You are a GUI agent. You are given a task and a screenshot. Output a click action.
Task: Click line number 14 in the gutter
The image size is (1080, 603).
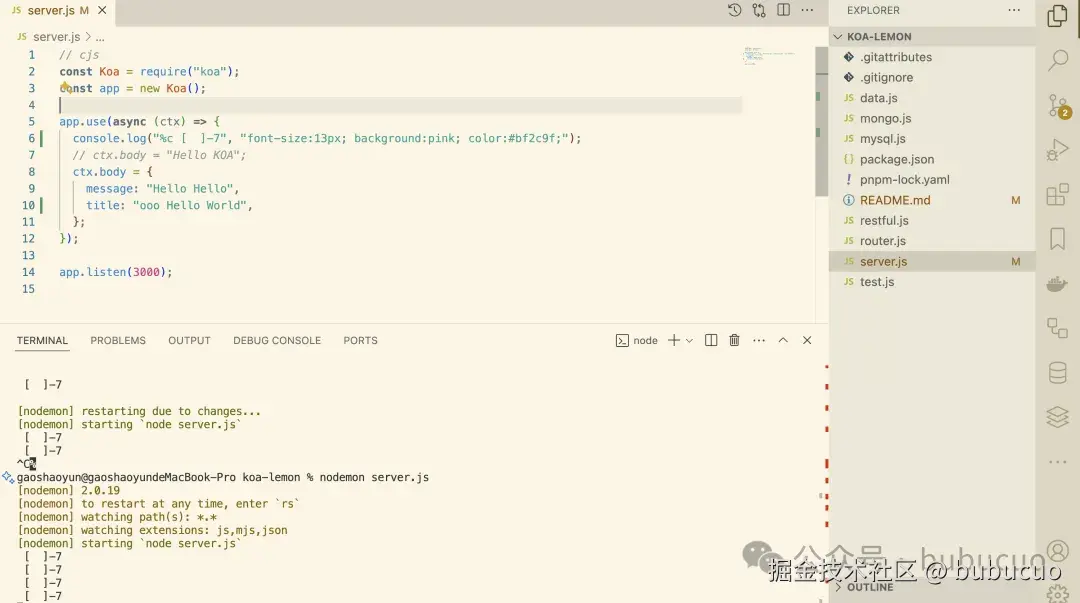click(x=28, y=272)
